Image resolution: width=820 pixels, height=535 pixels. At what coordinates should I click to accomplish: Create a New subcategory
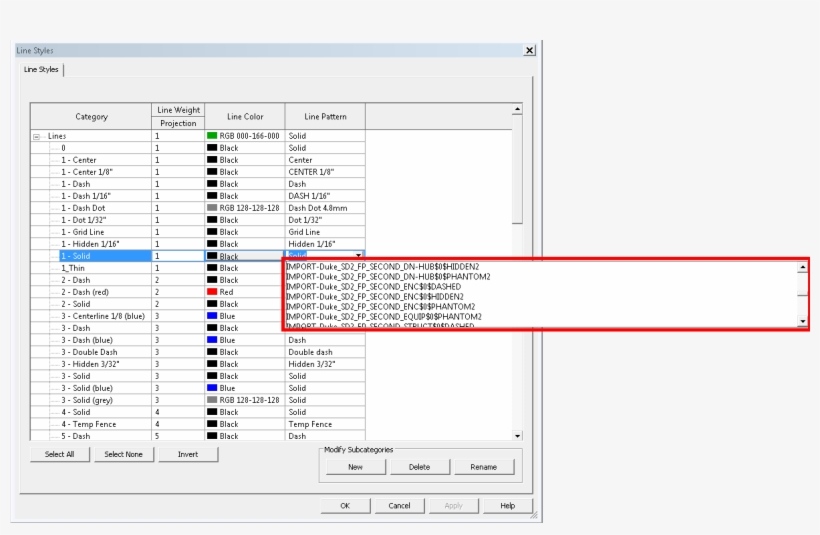pyautogui.click(x=356, y=467)
